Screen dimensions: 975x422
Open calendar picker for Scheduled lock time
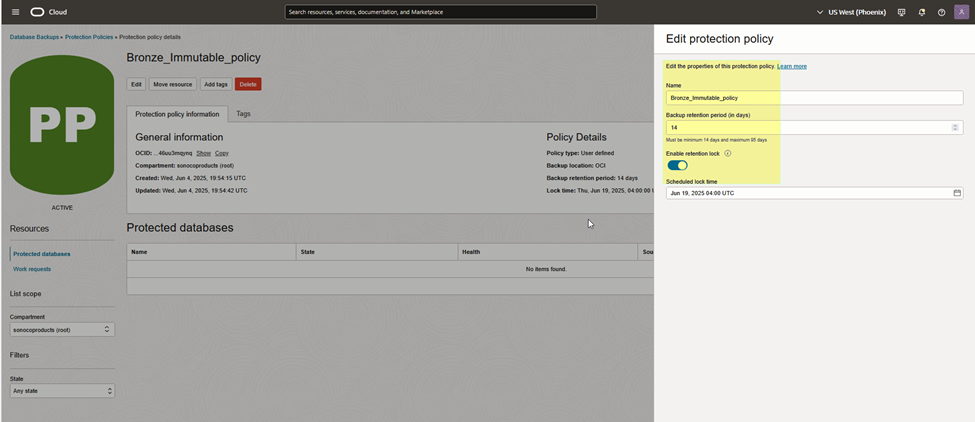point(957,193)
